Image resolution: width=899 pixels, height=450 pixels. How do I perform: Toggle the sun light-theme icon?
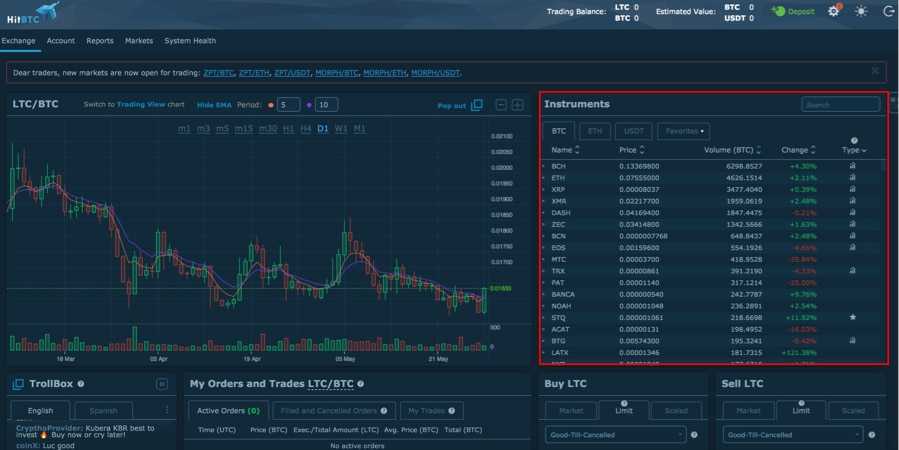(861, 11)
